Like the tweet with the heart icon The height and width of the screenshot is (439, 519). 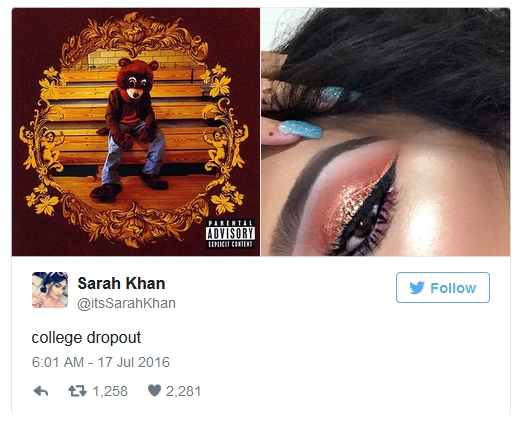click(x=154, y=390)
